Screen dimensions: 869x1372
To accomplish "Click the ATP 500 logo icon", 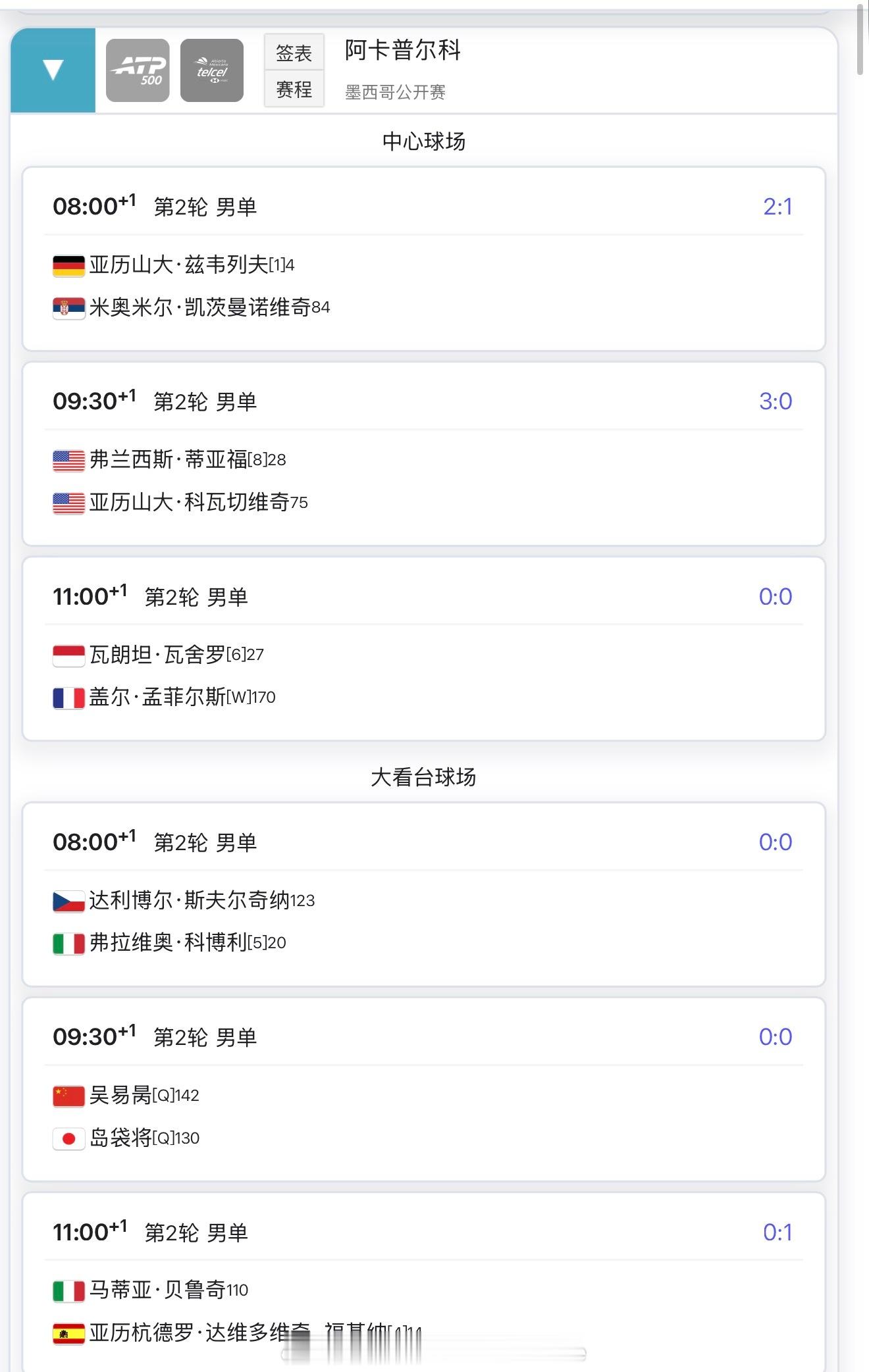I will coord(138,70).
